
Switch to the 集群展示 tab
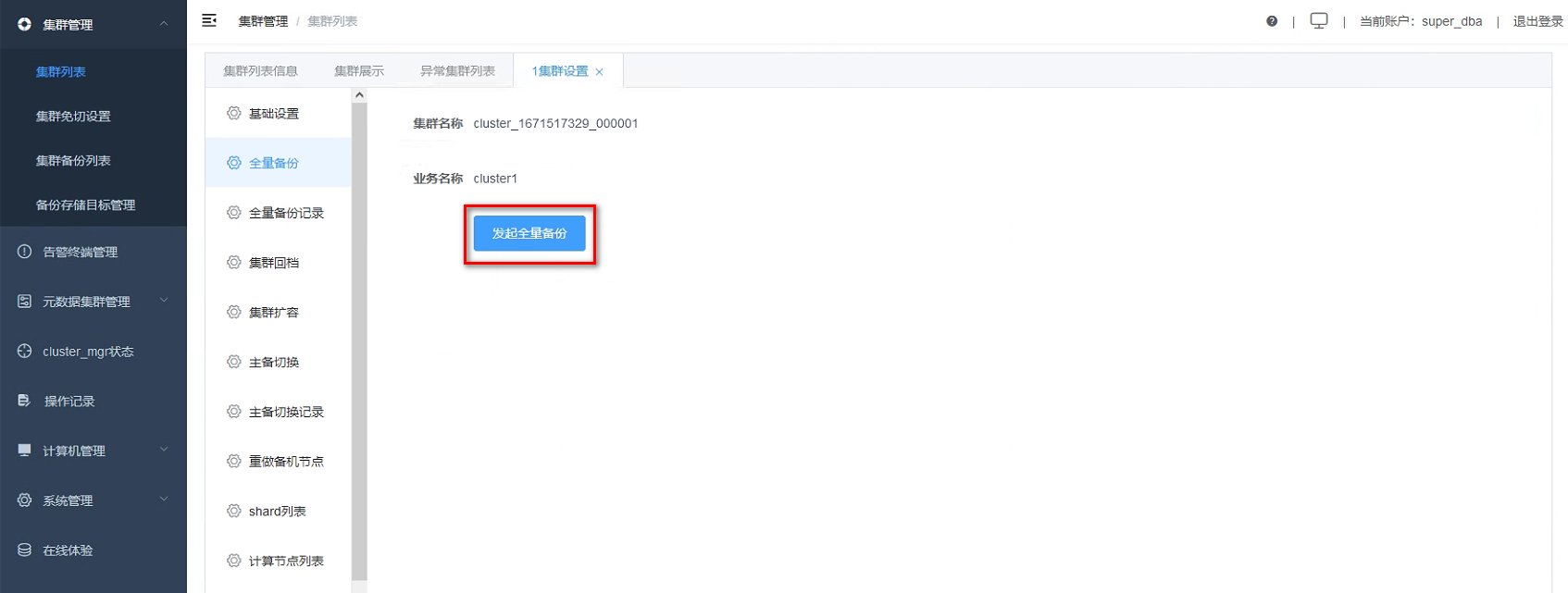point(359,71)
